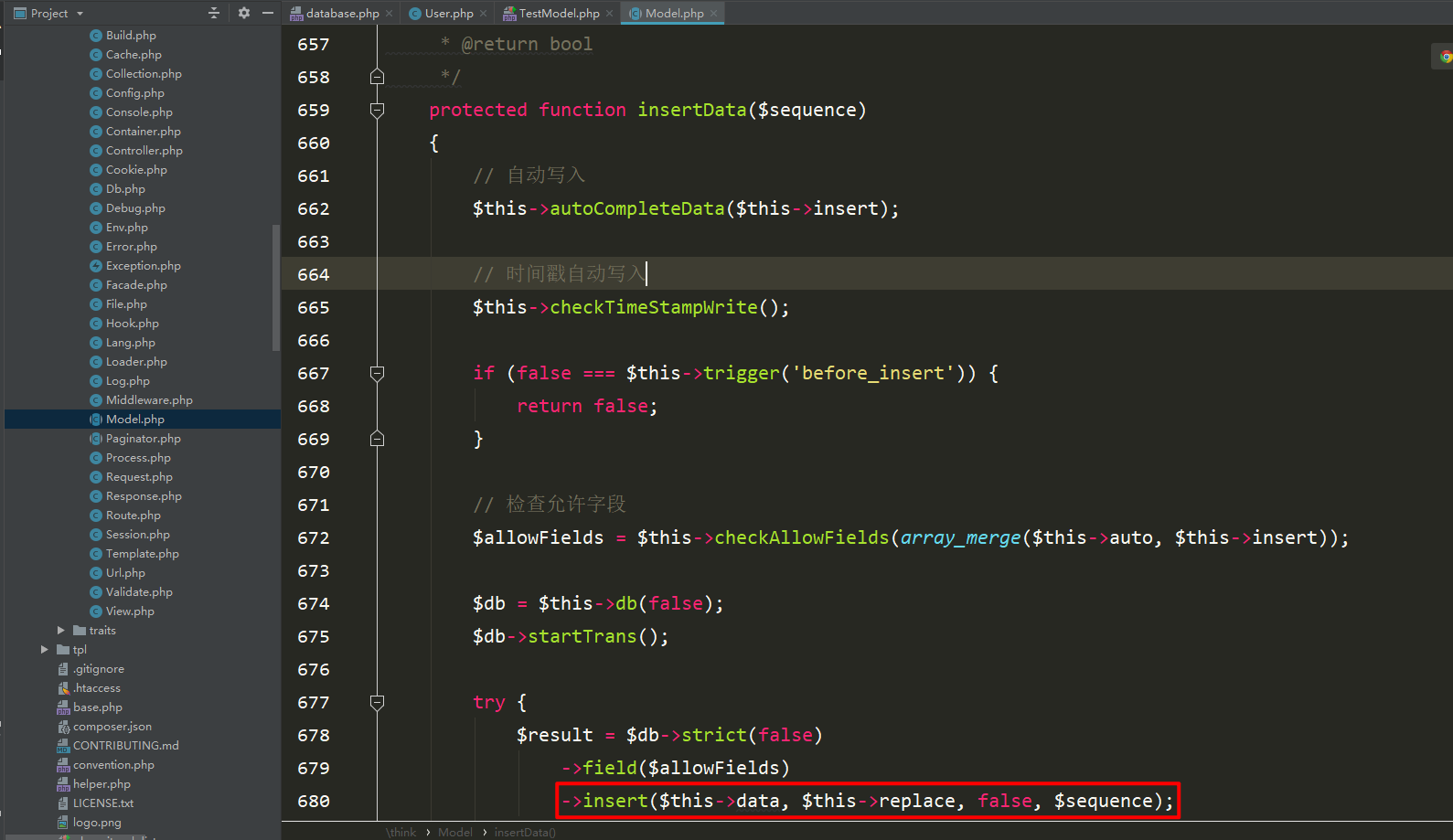Click the base.php file icon
1453x840 pixels.
[x=63, y=707]
